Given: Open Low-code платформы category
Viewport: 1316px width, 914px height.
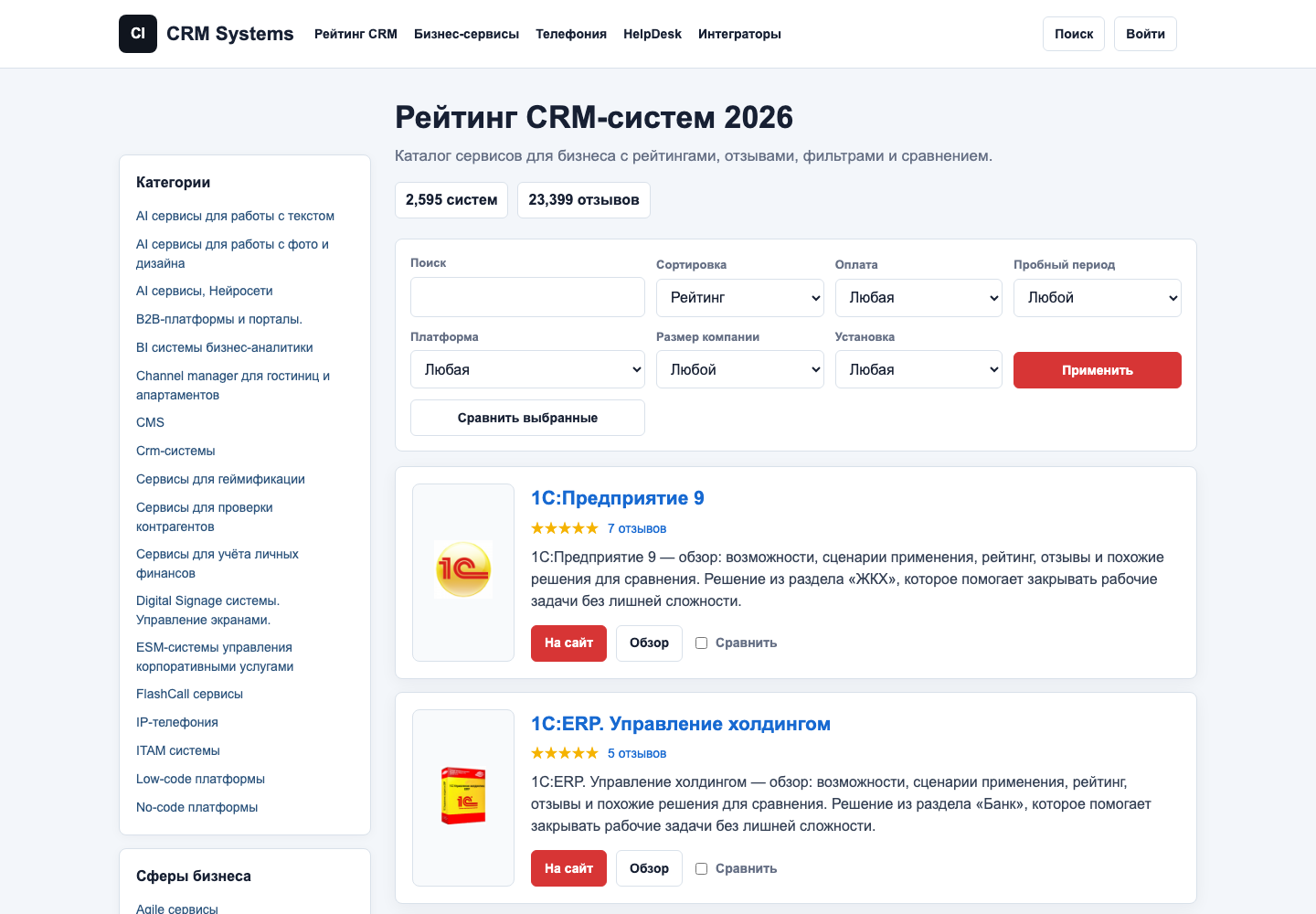Looking at the screenshot, I should (200, 779).
